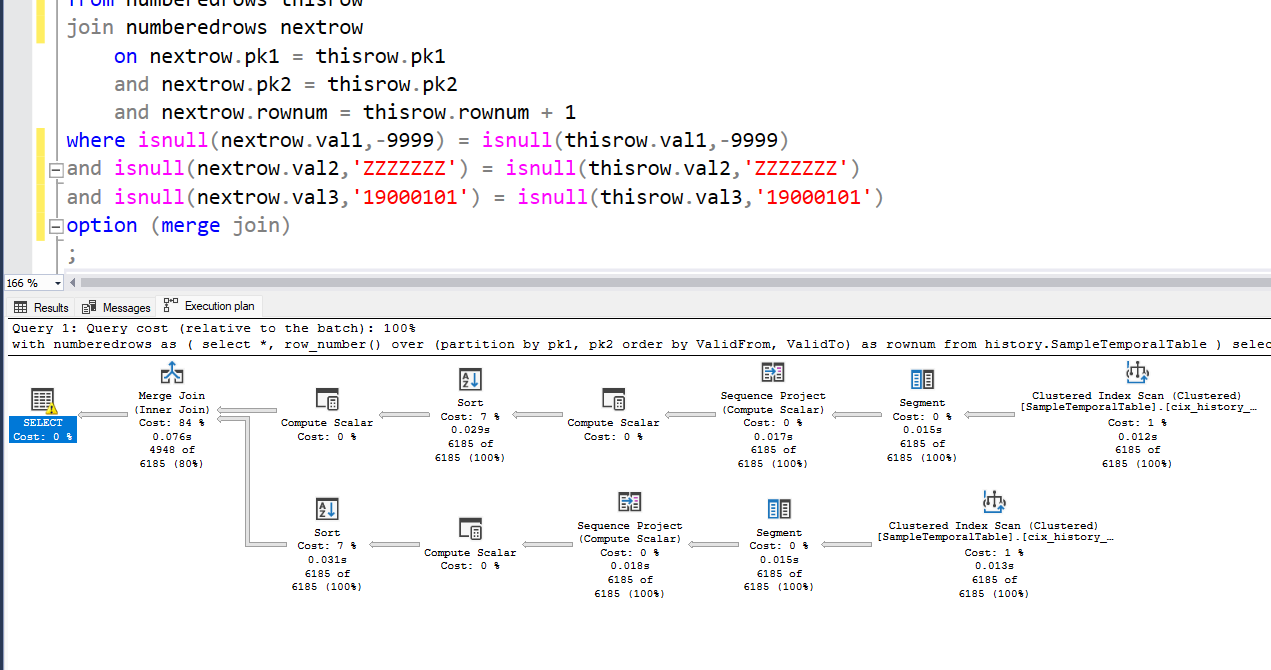This screenshot has width=1271, height=670.
Task: Collapse the outline box beside 'option (merge join)'
Action: [57, 226]
